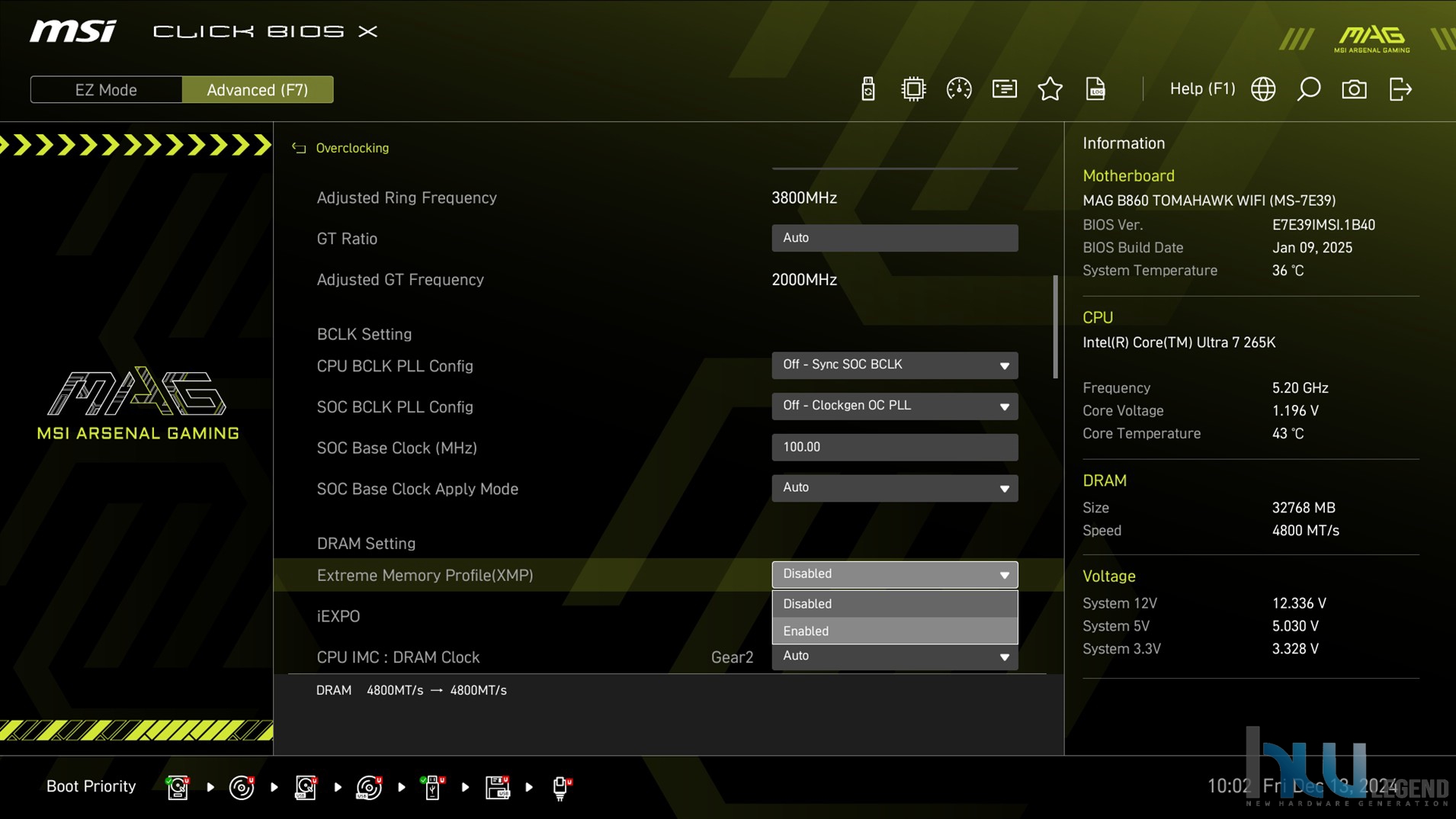This screenshot has height=819, width=1456.
Task: Select the USB optical disc boot icon
Action: pyautogui.click(x=369, y=787)
